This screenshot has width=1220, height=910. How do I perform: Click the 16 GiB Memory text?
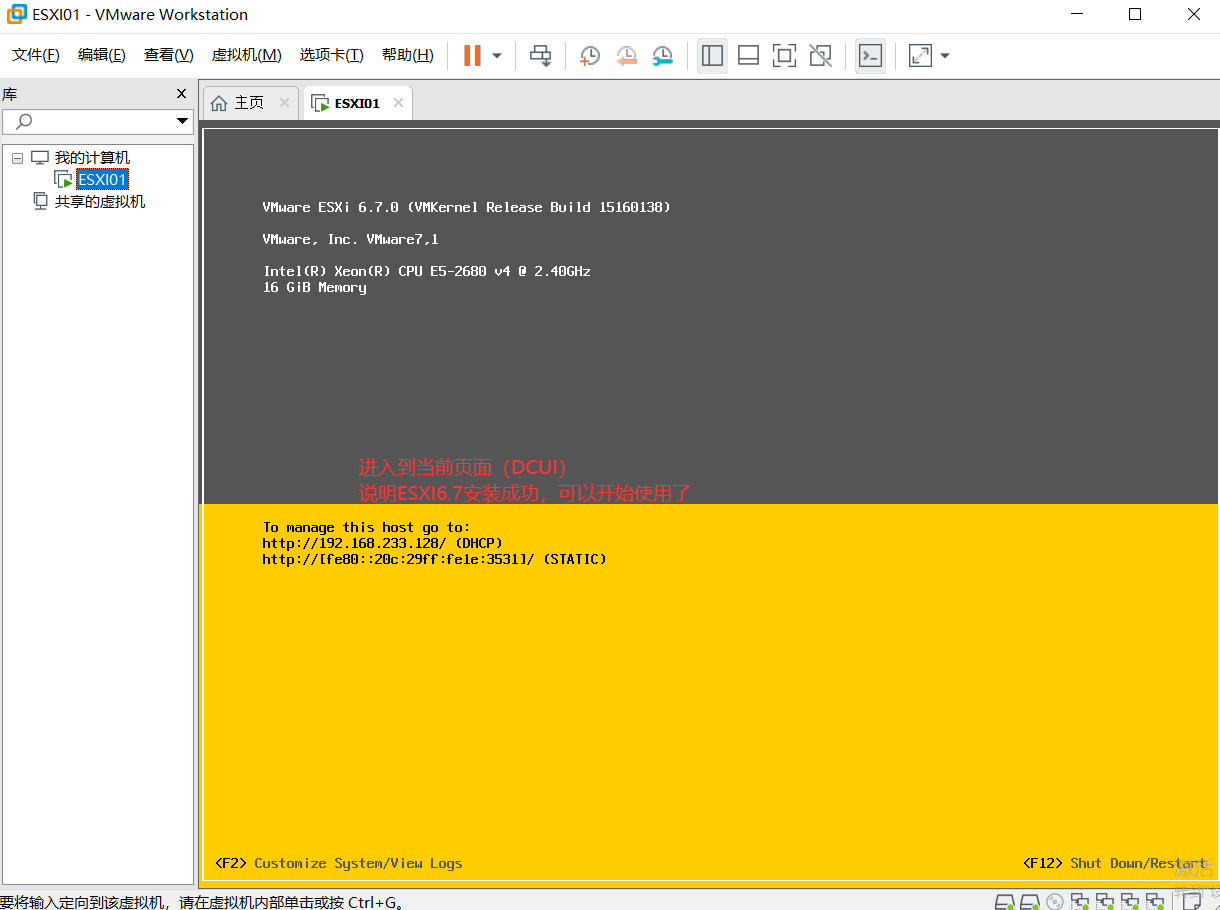coord(314,287)
